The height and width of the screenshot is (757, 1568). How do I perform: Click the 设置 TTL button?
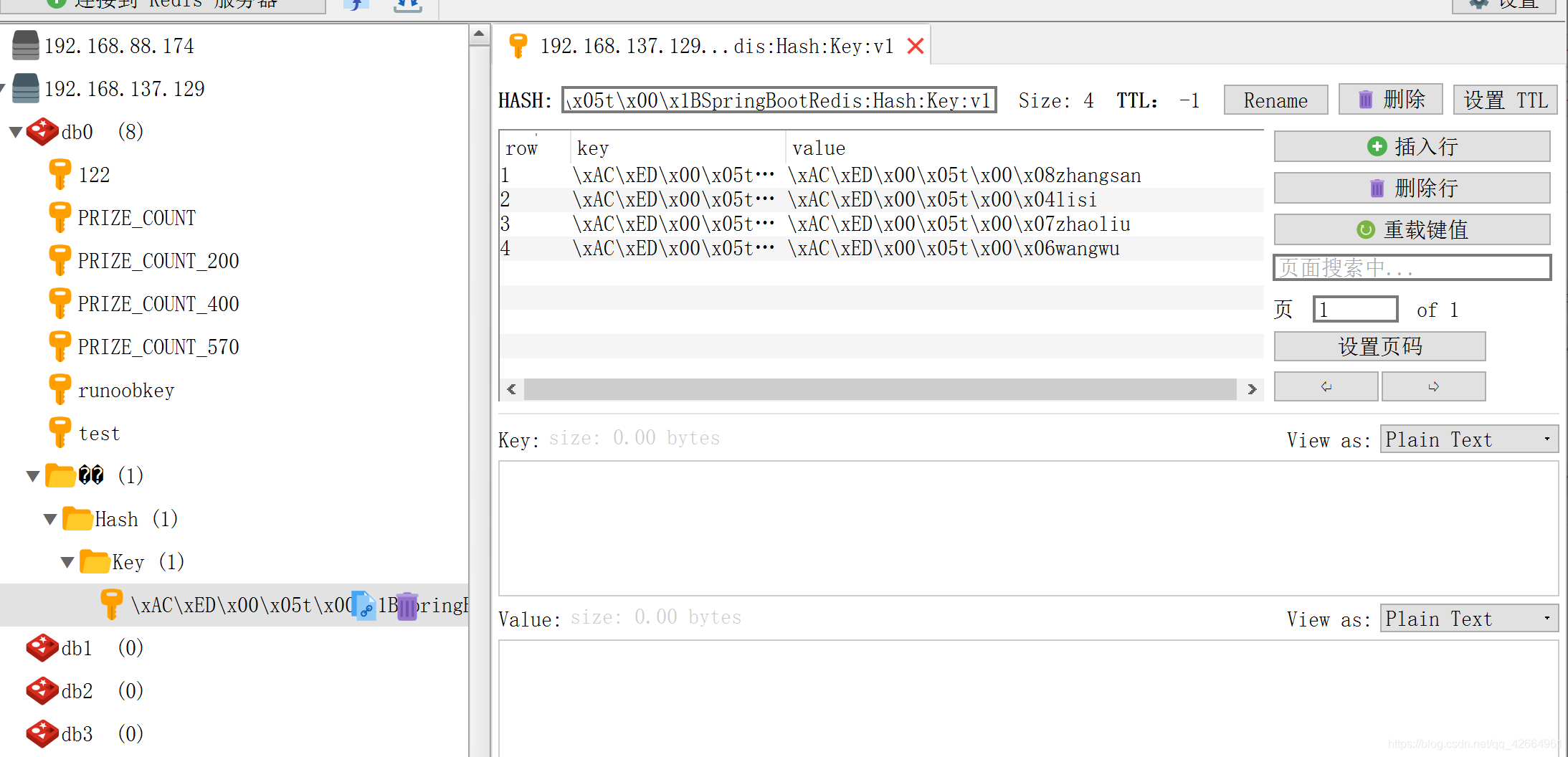point(1505,100)
